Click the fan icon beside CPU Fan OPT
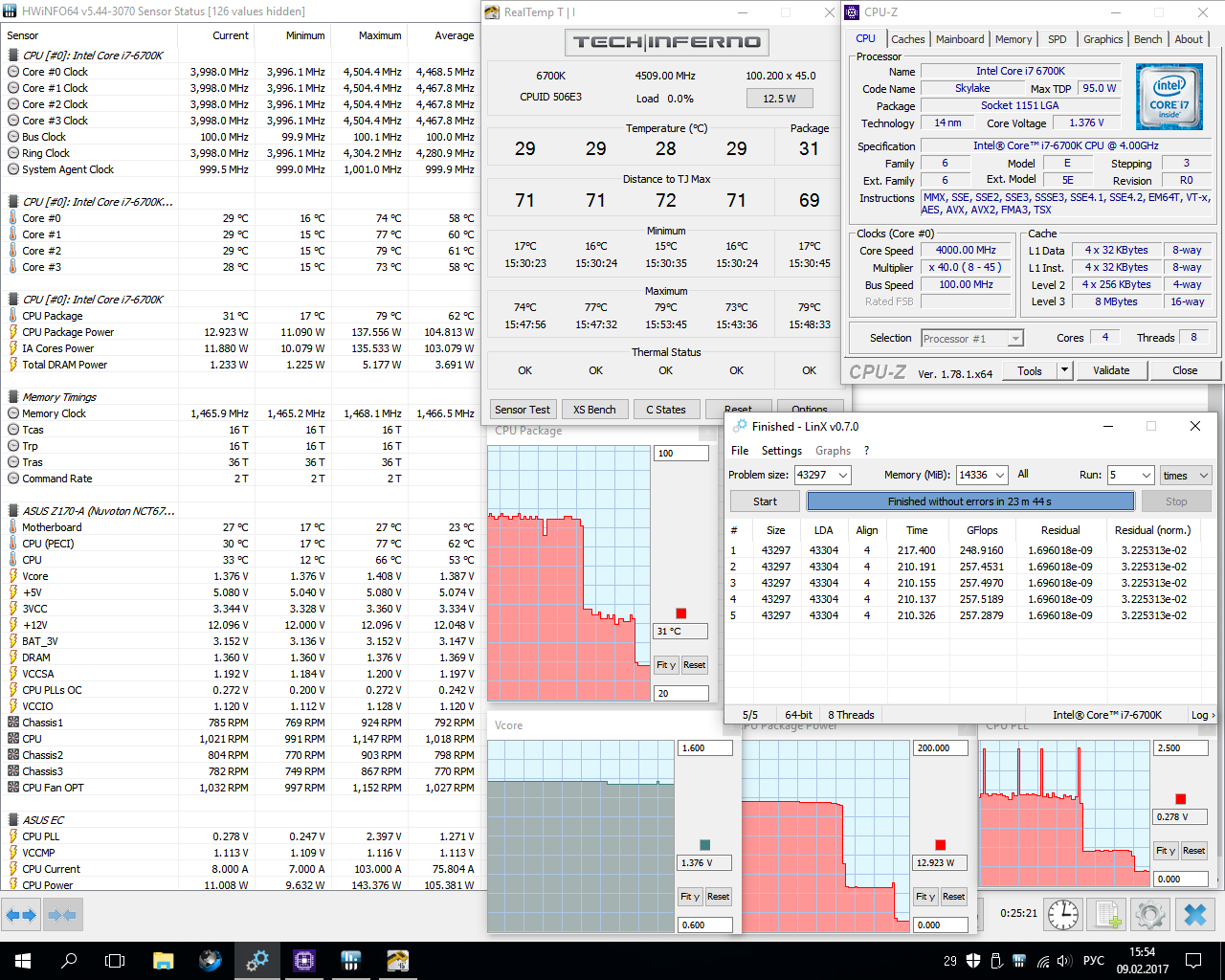The width and height of the screenshot is (1225, 980). pyautogui.click(x=13, y=788)
